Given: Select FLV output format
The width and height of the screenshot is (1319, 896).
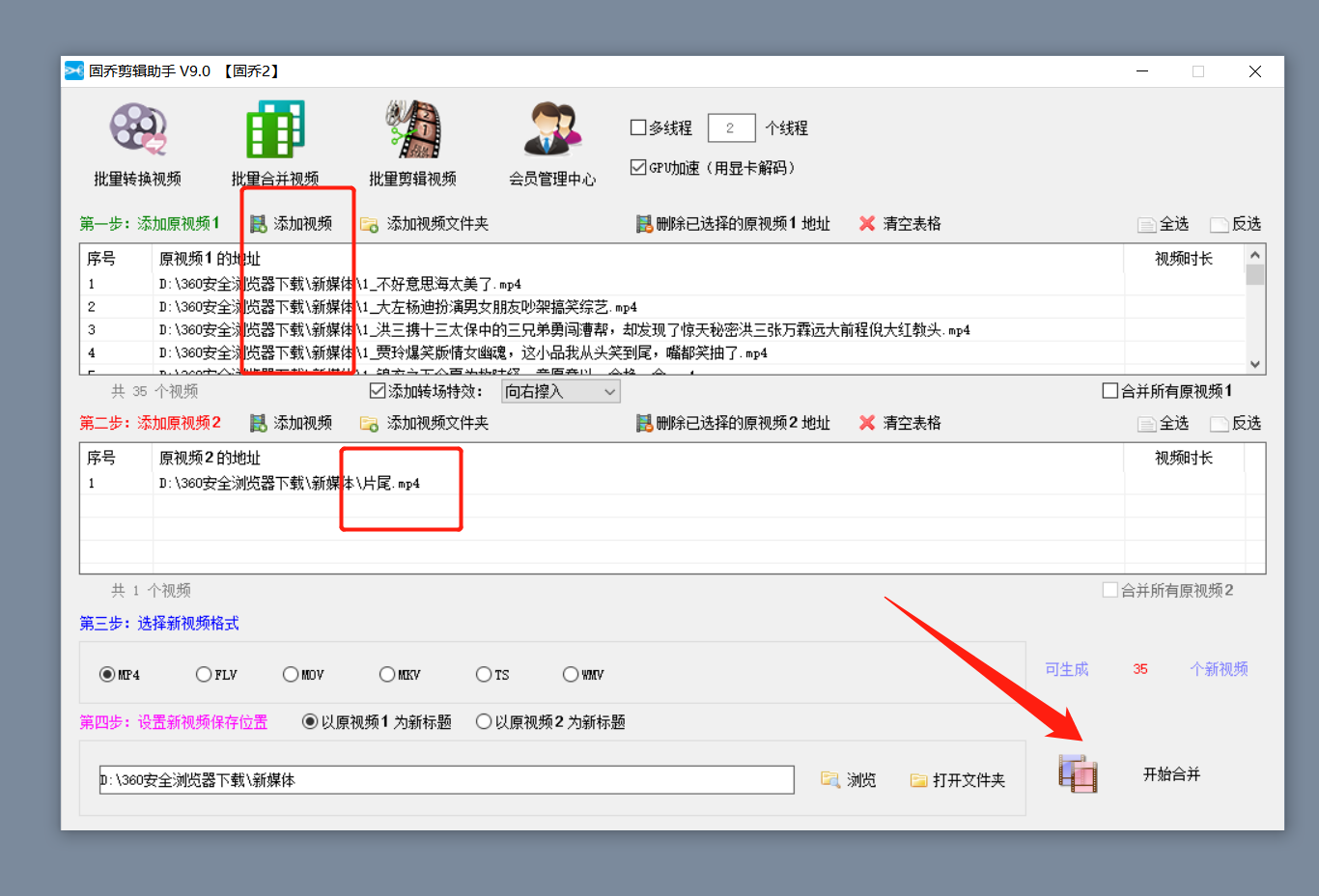Looking at the screenshot, I should point(204,675).
